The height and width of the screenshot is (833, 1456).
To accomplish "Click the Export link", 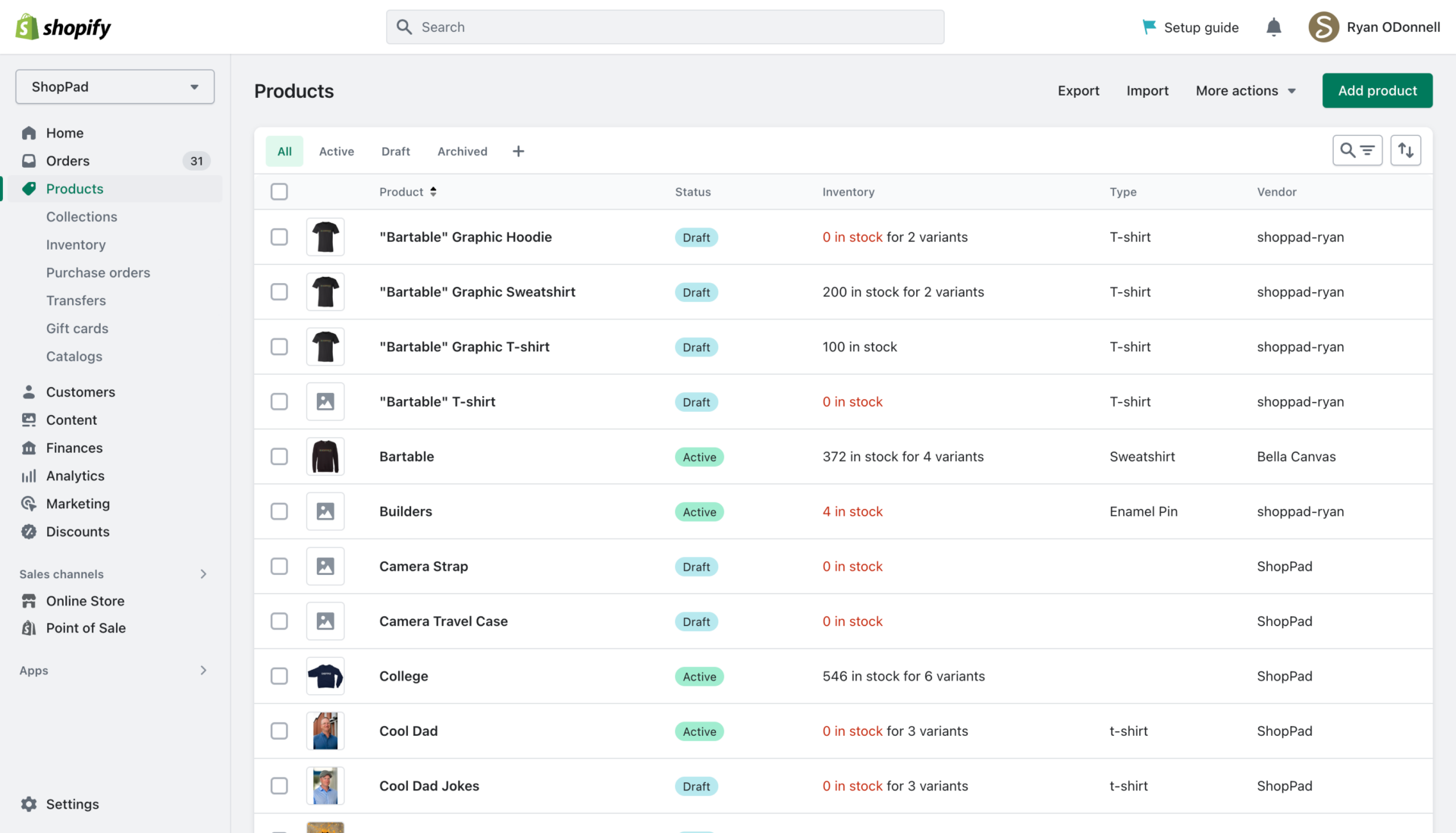I will pyautogui.click(x=1078, y=90).
